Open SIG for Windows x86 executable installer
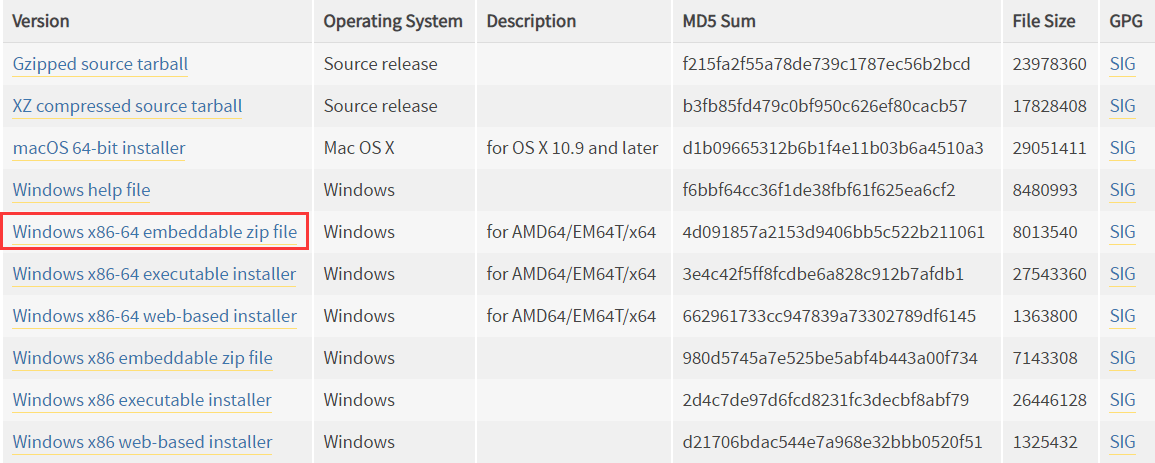Viewport: 1155px width, 463px height. [x=1122, y=400]
